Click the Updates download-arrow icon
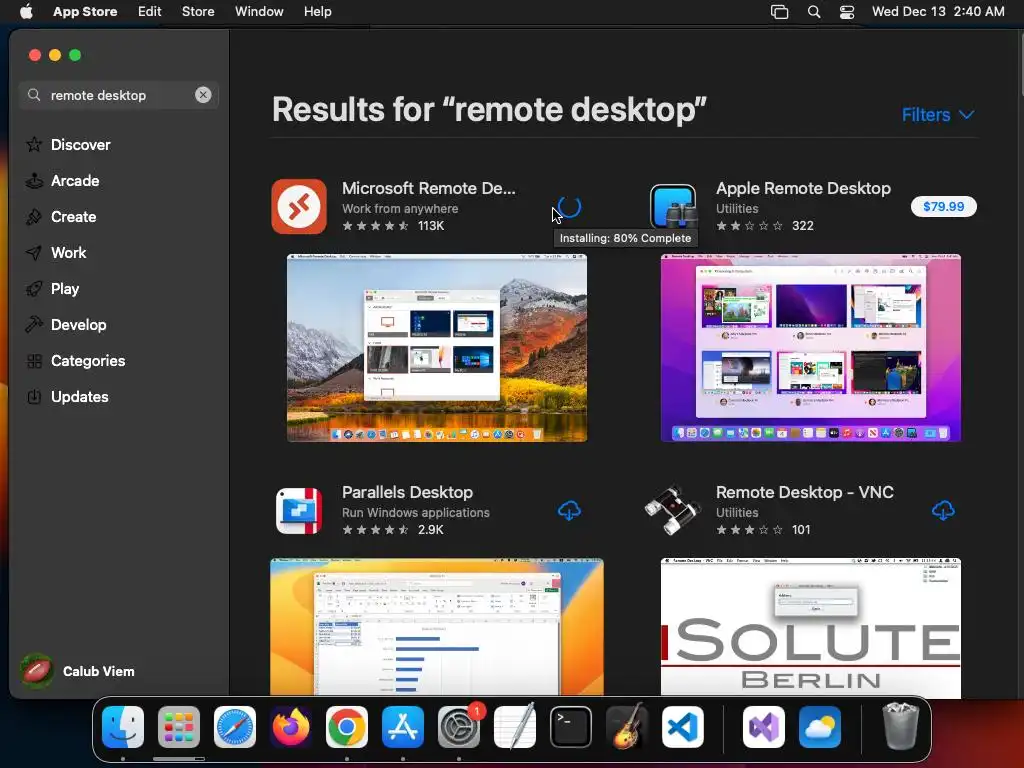The image size is (1024, 768). tap(34, 396)
